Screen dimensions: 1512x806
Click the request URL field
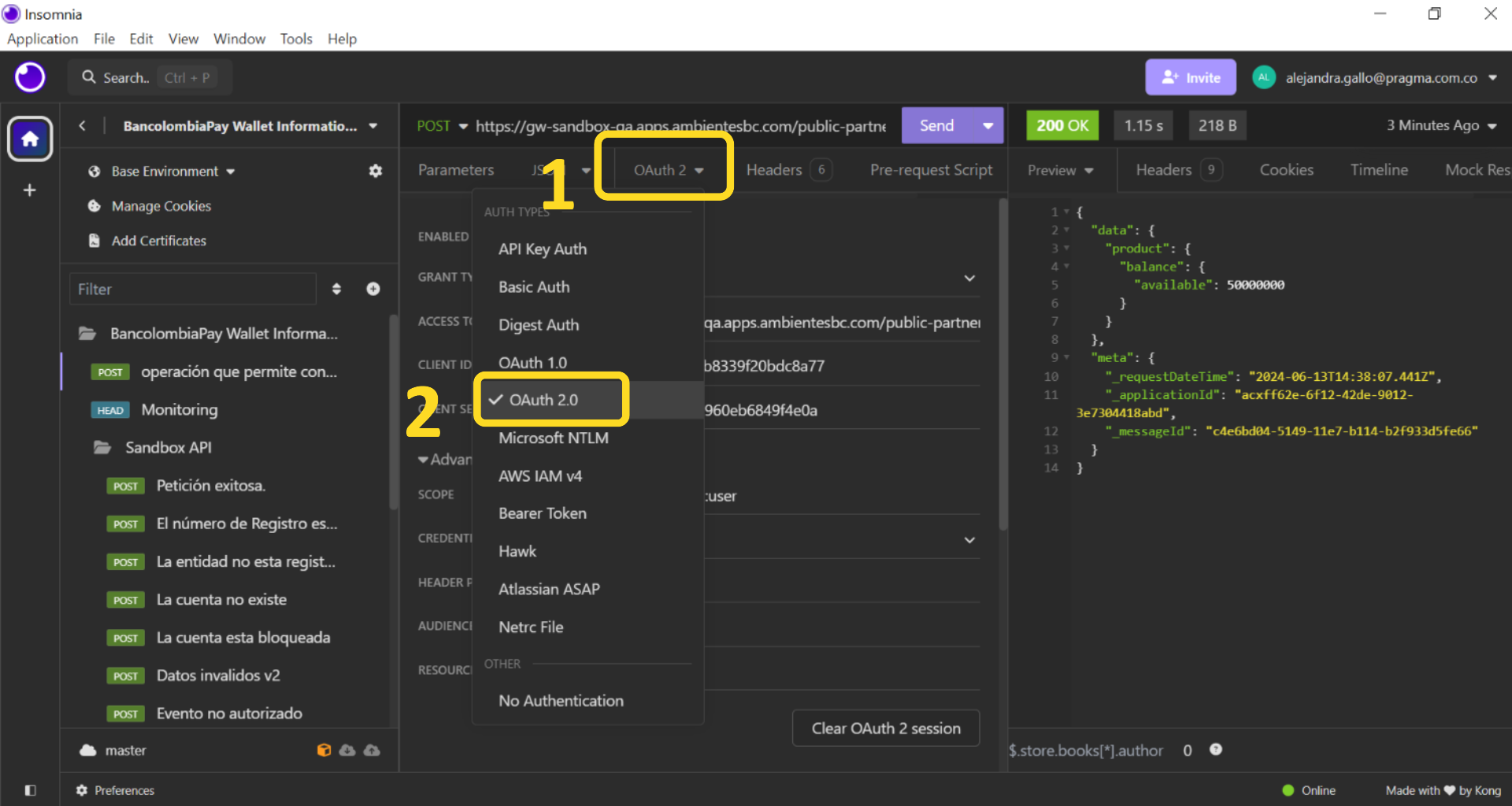click(681, 126)
